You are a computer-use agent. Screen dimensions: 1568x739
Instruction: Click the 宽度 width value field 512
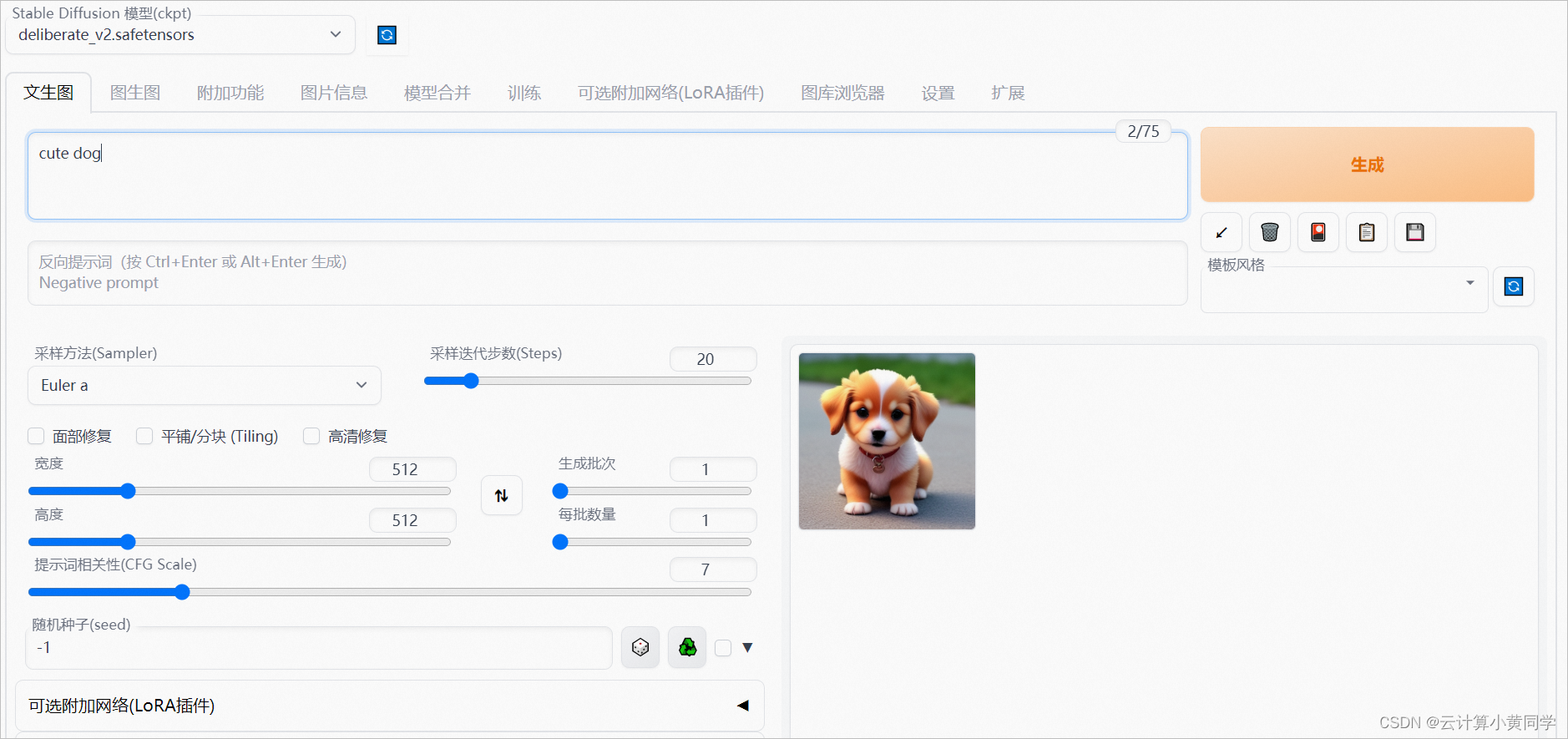[x=412, y=469]
